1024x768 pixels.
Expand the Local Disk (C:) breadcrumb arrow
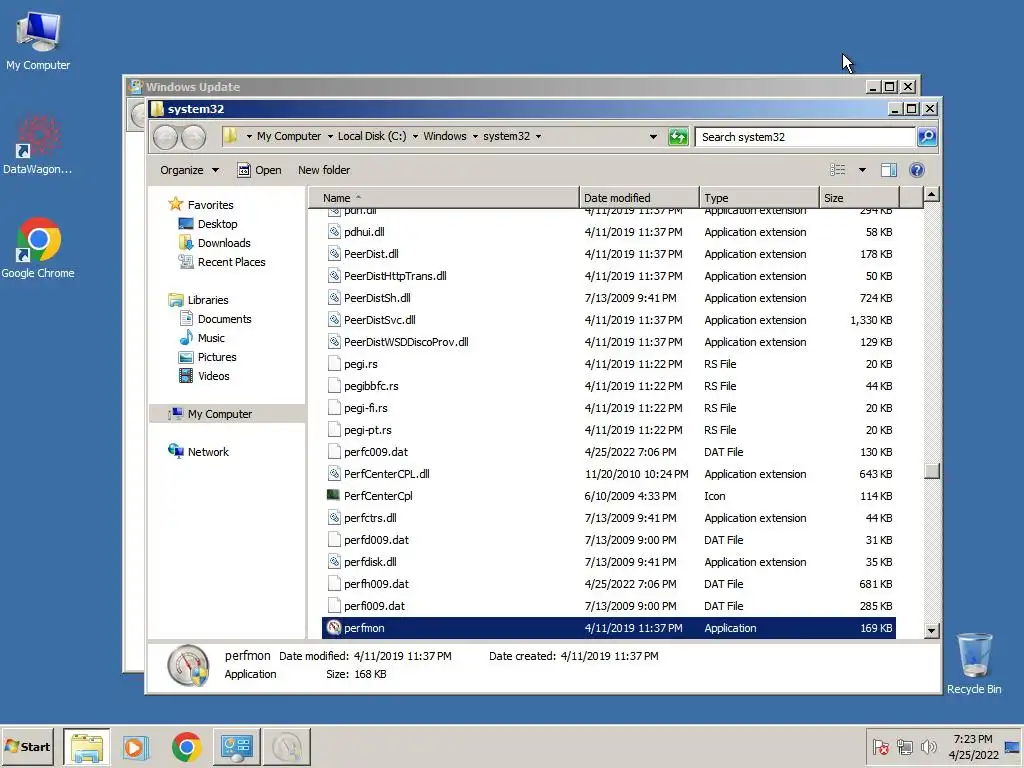[x=415, y=136]
